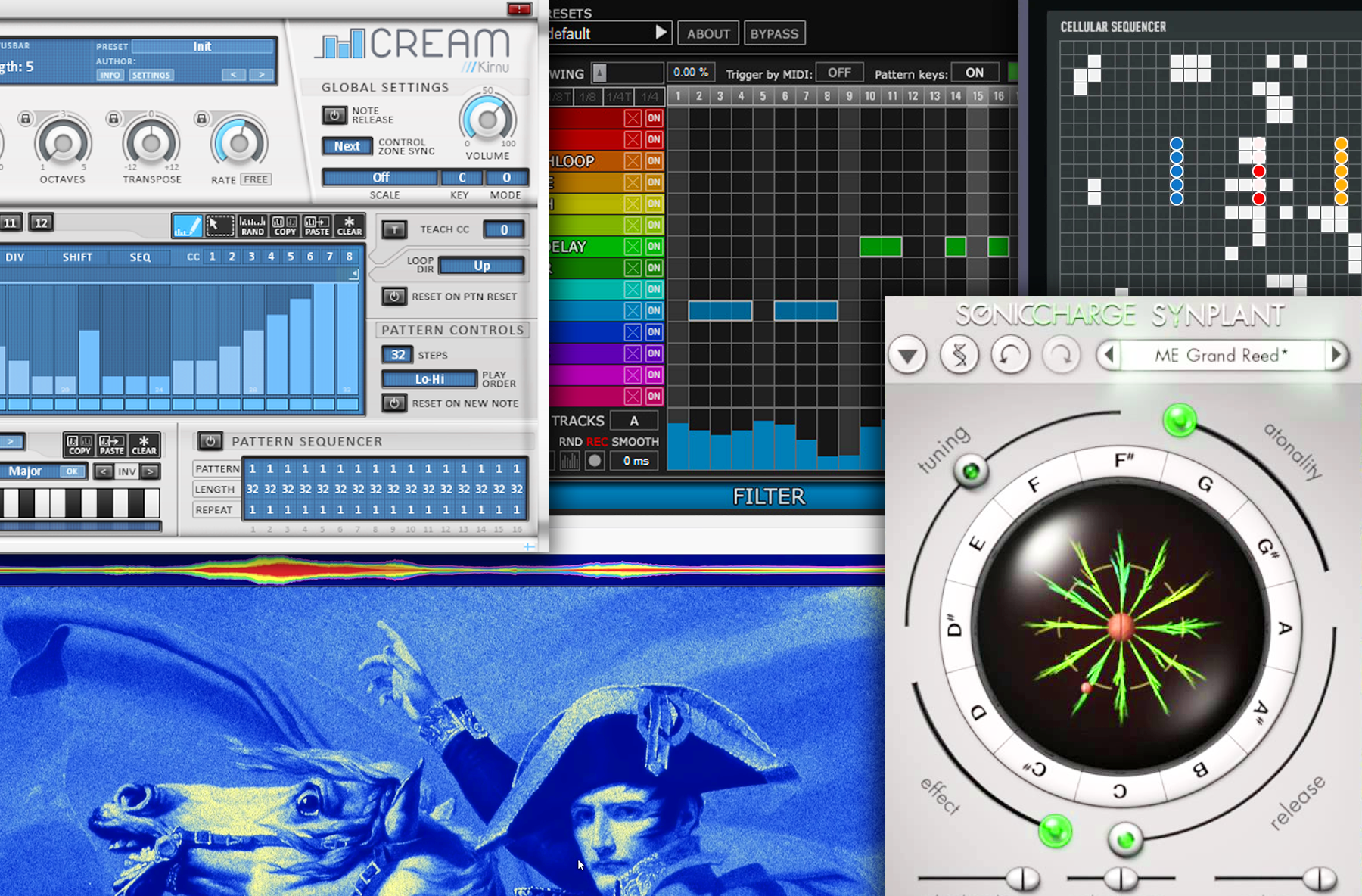1362x896 pixels.
Task: Click the bars randomize icon under RND
Action: point(570,460)
